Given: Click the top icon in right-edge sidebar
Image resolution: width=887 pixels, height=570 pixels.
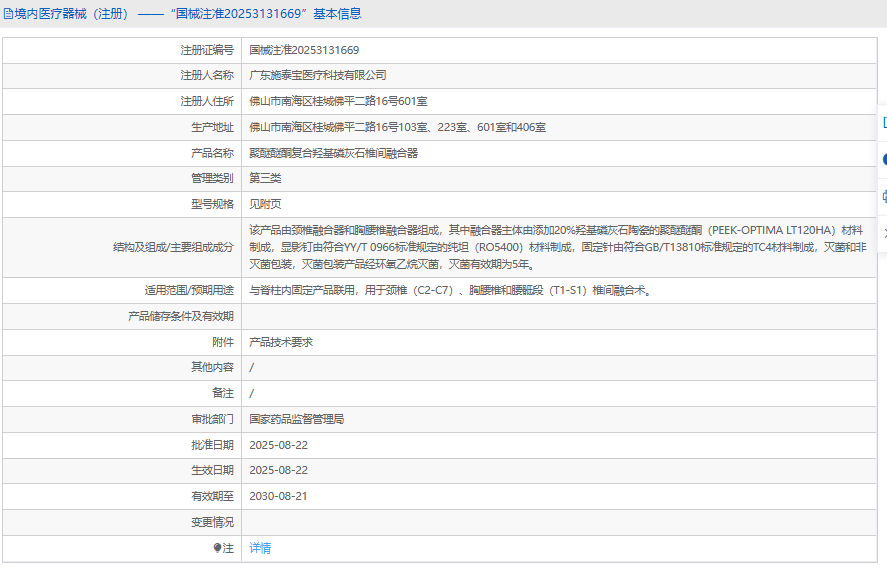Looking at the screenshot, I should (x=883, y=123).
